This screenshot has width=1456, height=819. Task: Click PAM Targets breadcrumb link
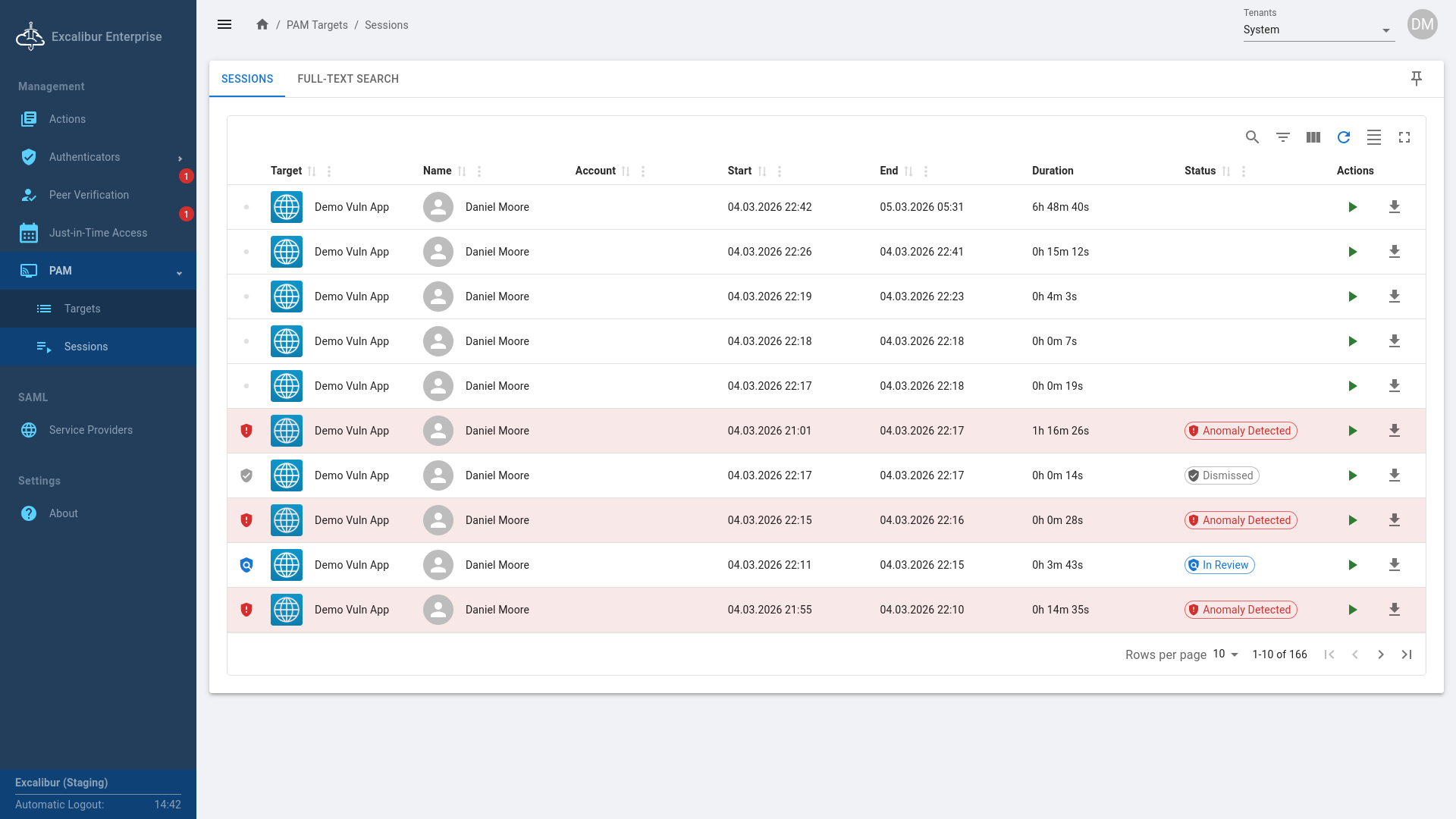tap(317, 25)
